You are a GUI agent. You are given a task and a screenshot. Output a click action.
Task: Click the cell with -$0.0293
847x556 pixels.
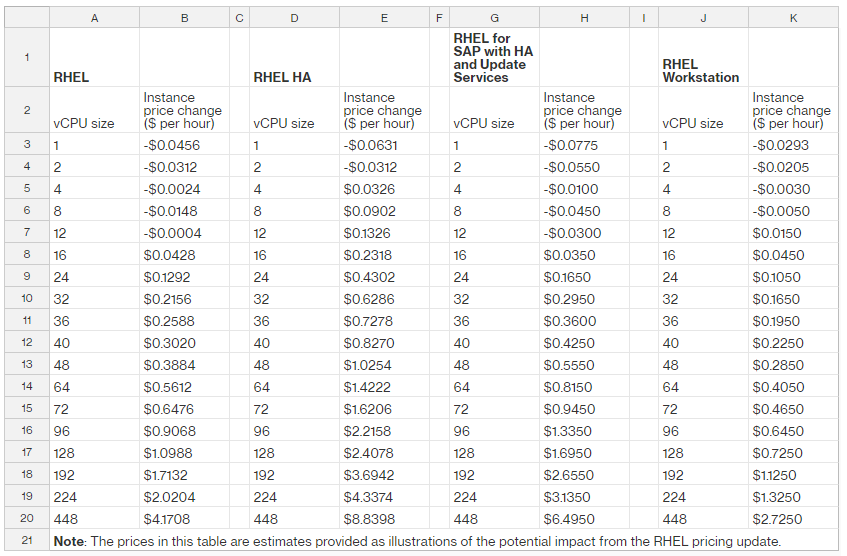(793, 145)
